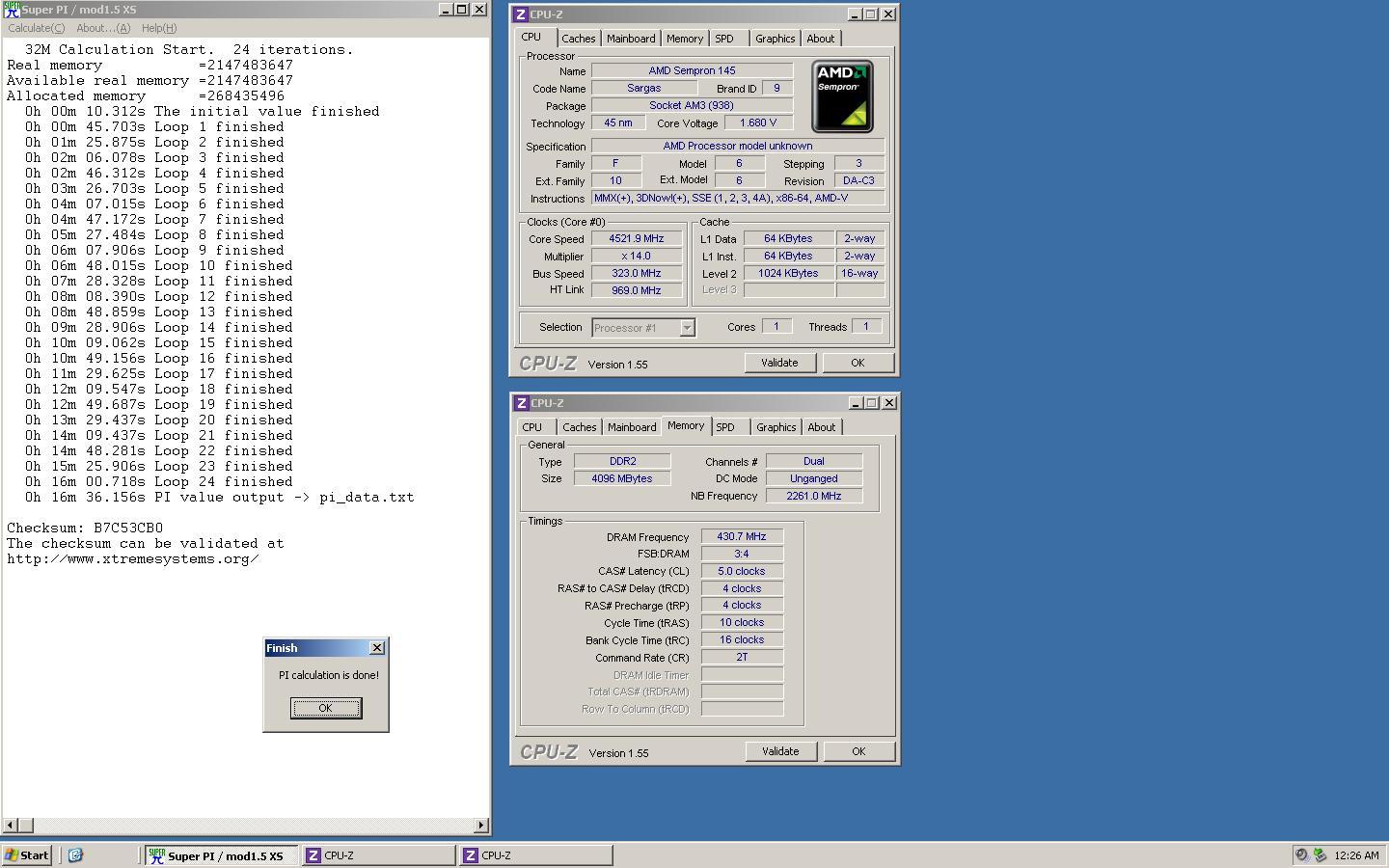Click the first system tray icon
1389x868 pixels.
(x=1301, y=855)
